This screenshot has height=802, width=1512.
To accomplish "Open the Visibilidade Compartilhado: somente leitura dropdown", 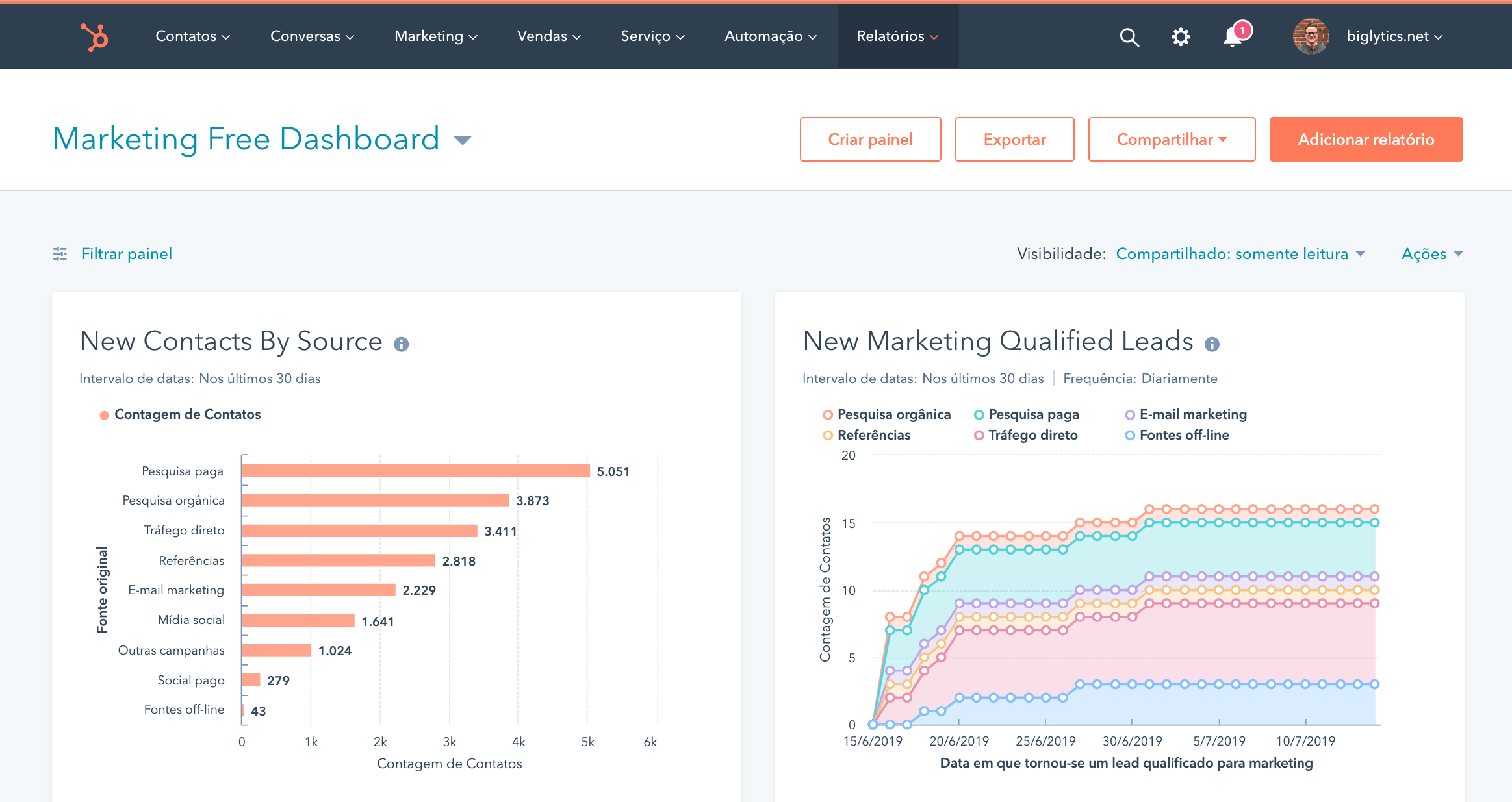I will pos(1240,254).
